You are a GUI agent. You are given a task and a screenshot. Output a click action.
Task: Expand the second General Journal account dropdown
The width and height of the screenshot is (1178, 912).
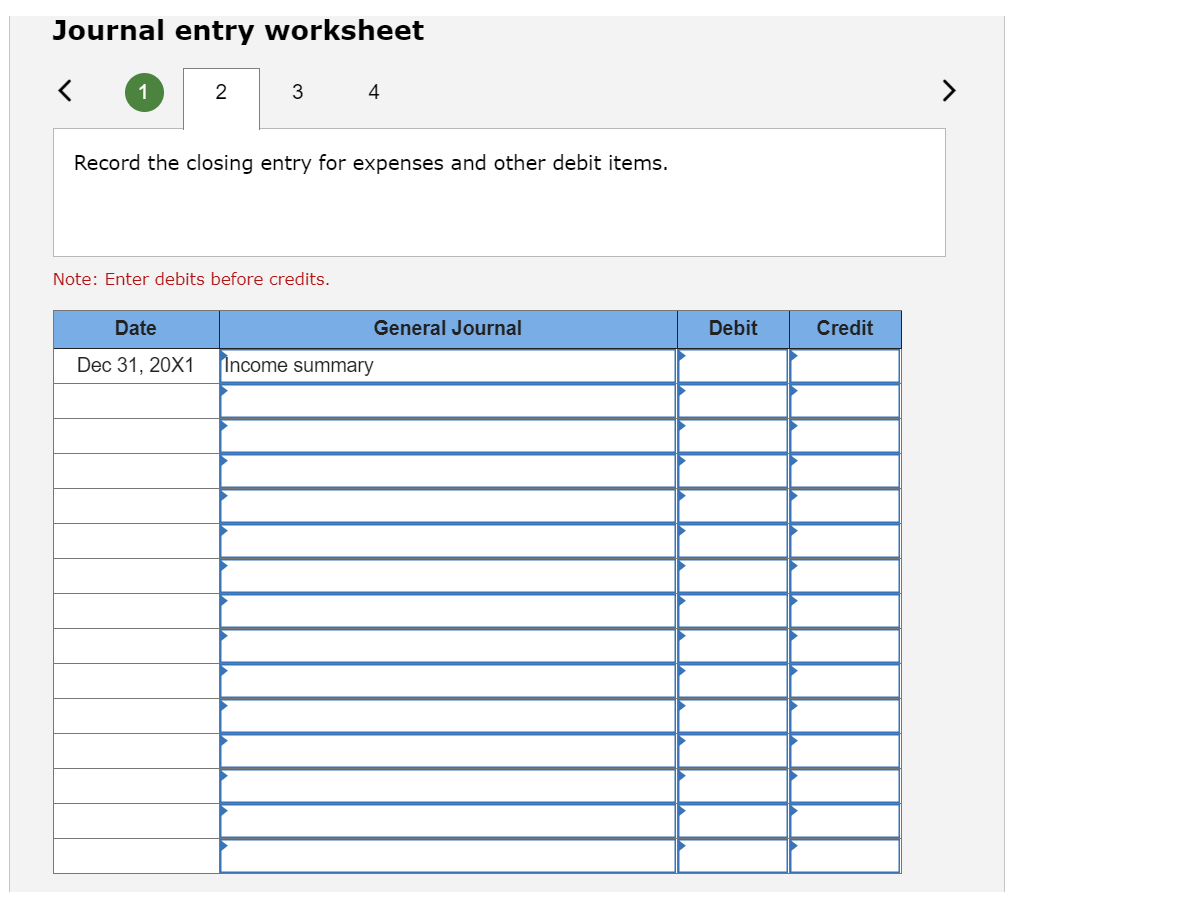point(224,393)
